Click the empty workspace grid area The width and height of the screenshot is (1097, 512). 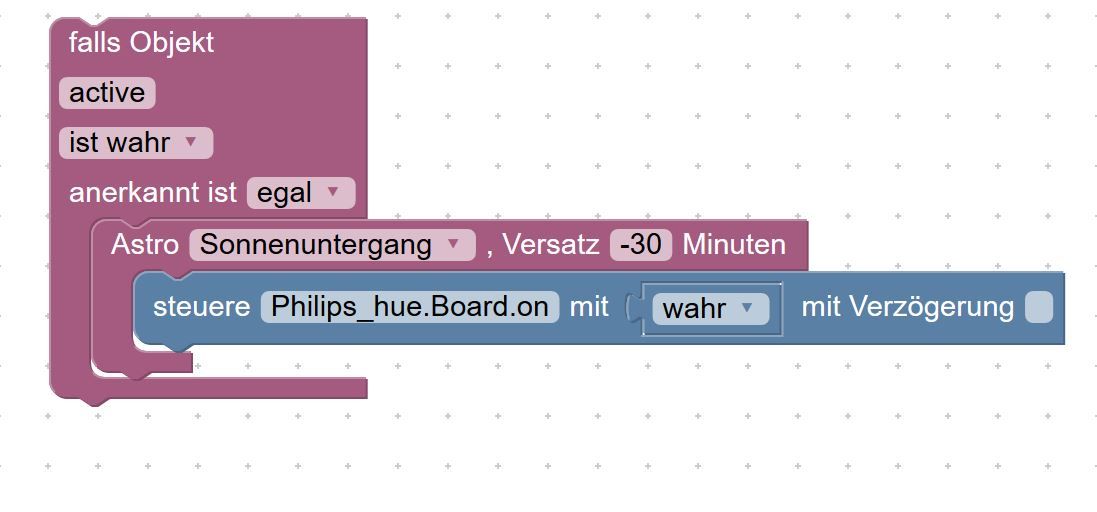(700, 440)
